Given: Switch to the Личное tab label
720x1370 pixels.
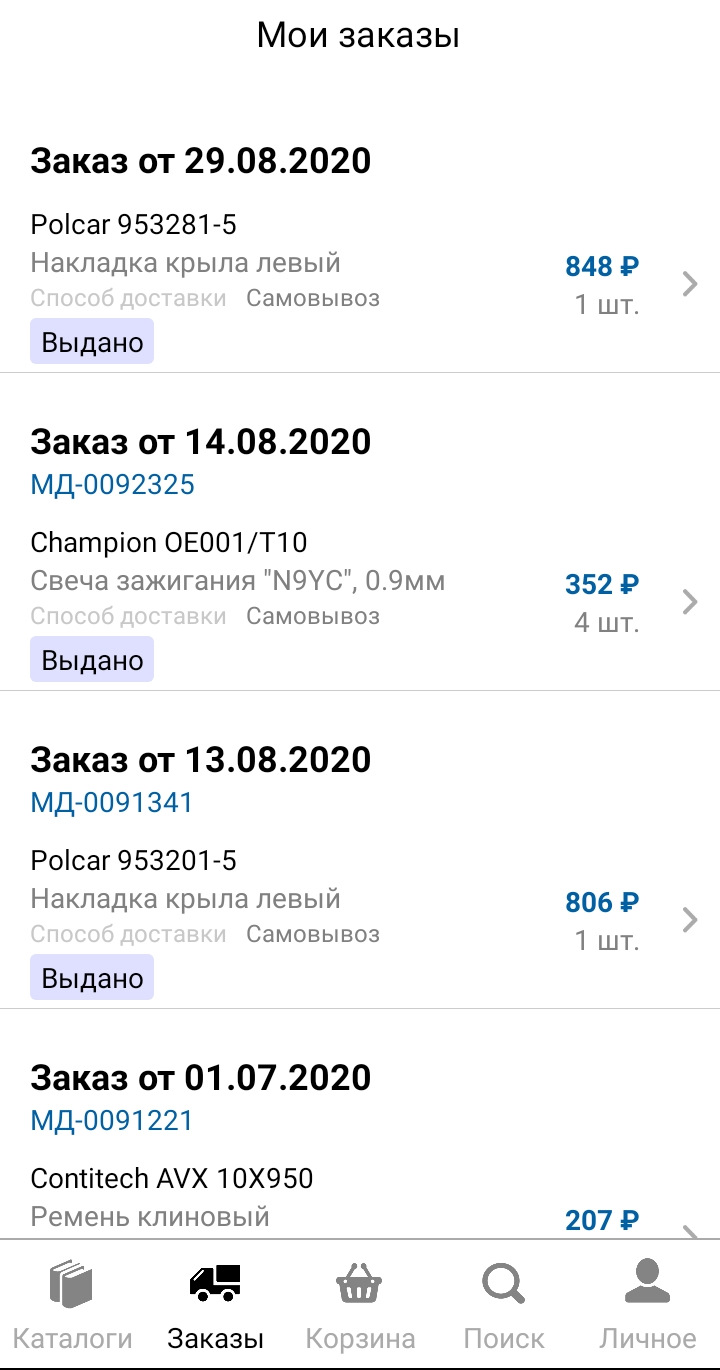Looking at the screenshot, I should point(647,1338).
